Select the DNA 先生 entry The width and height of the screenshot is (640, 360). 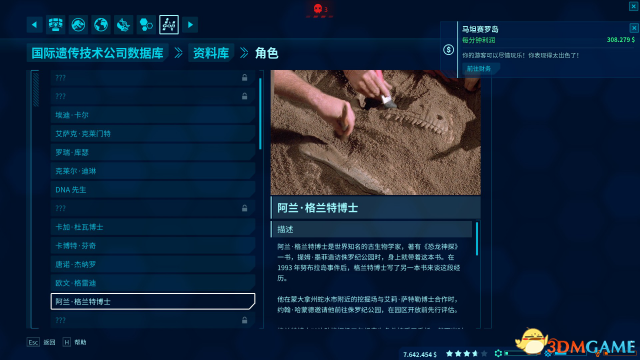point(153,190)
